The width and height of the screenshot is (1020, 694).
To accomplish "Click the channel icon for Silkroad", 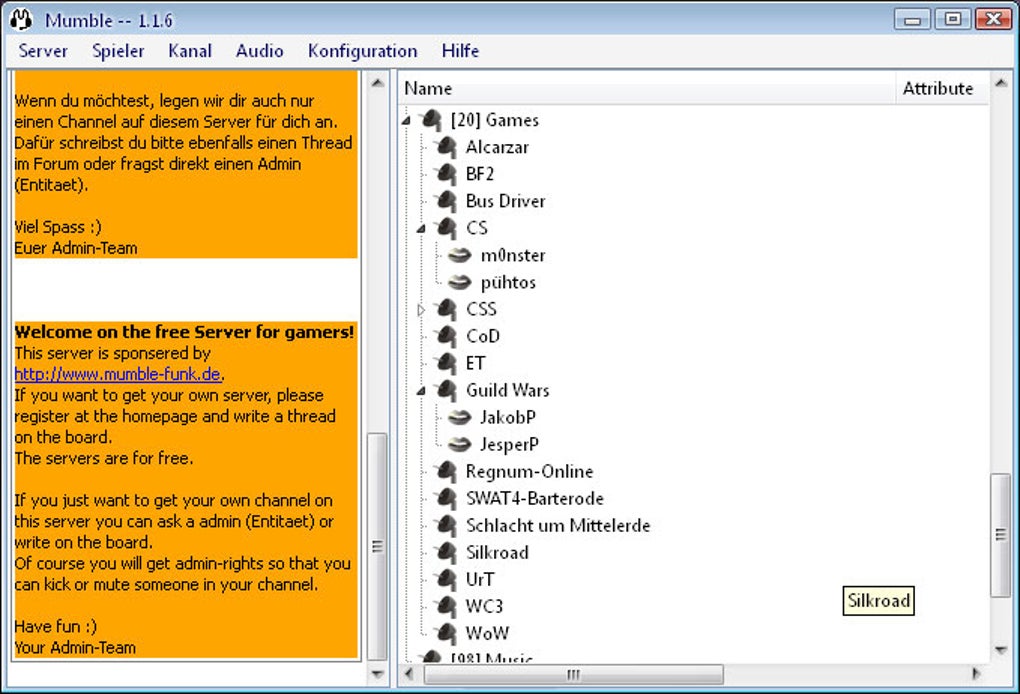I will coord(446,552).
